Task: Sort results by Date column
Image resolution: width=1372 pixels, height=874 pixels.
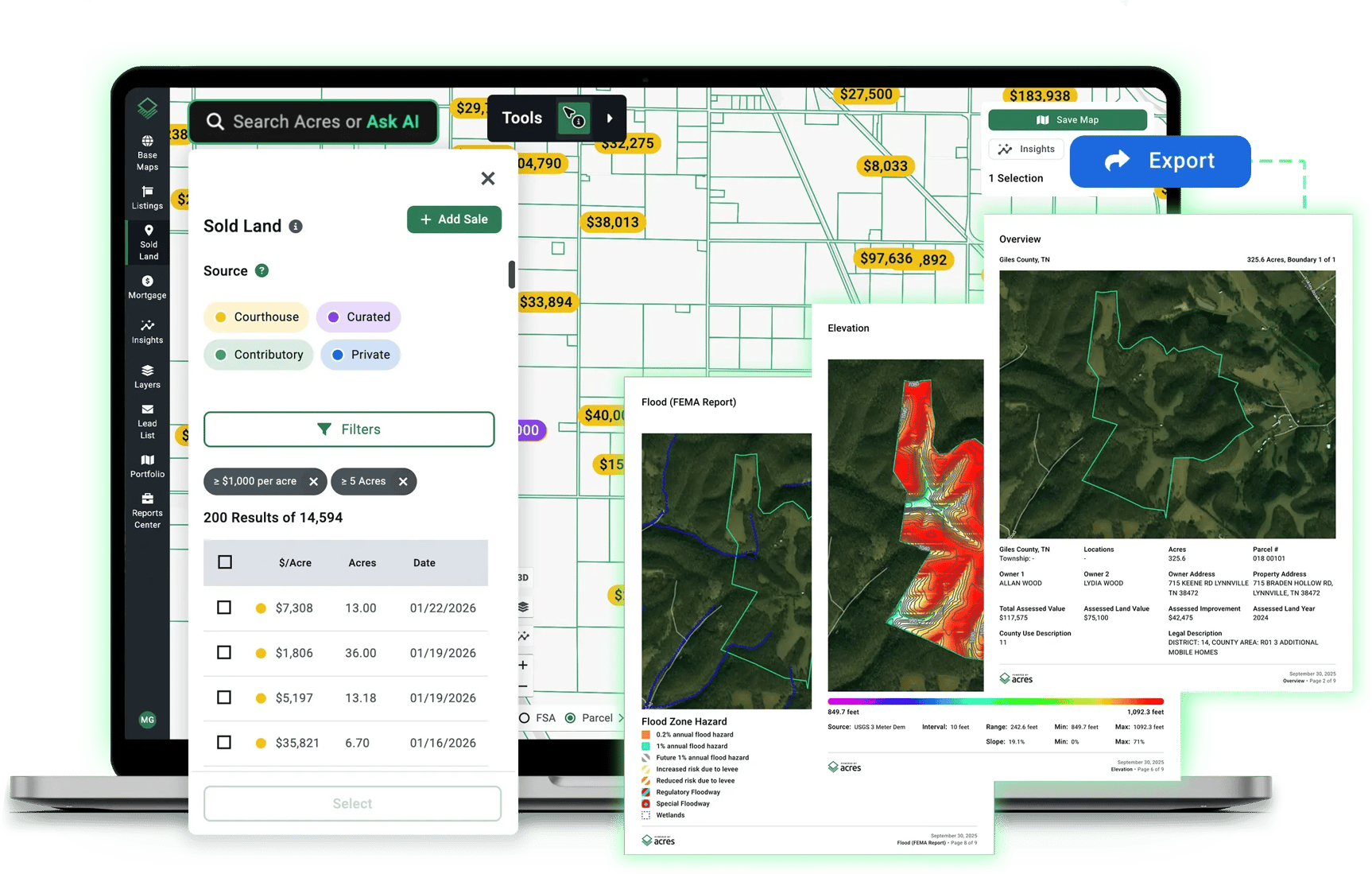Action: click(x=424, y=563)
